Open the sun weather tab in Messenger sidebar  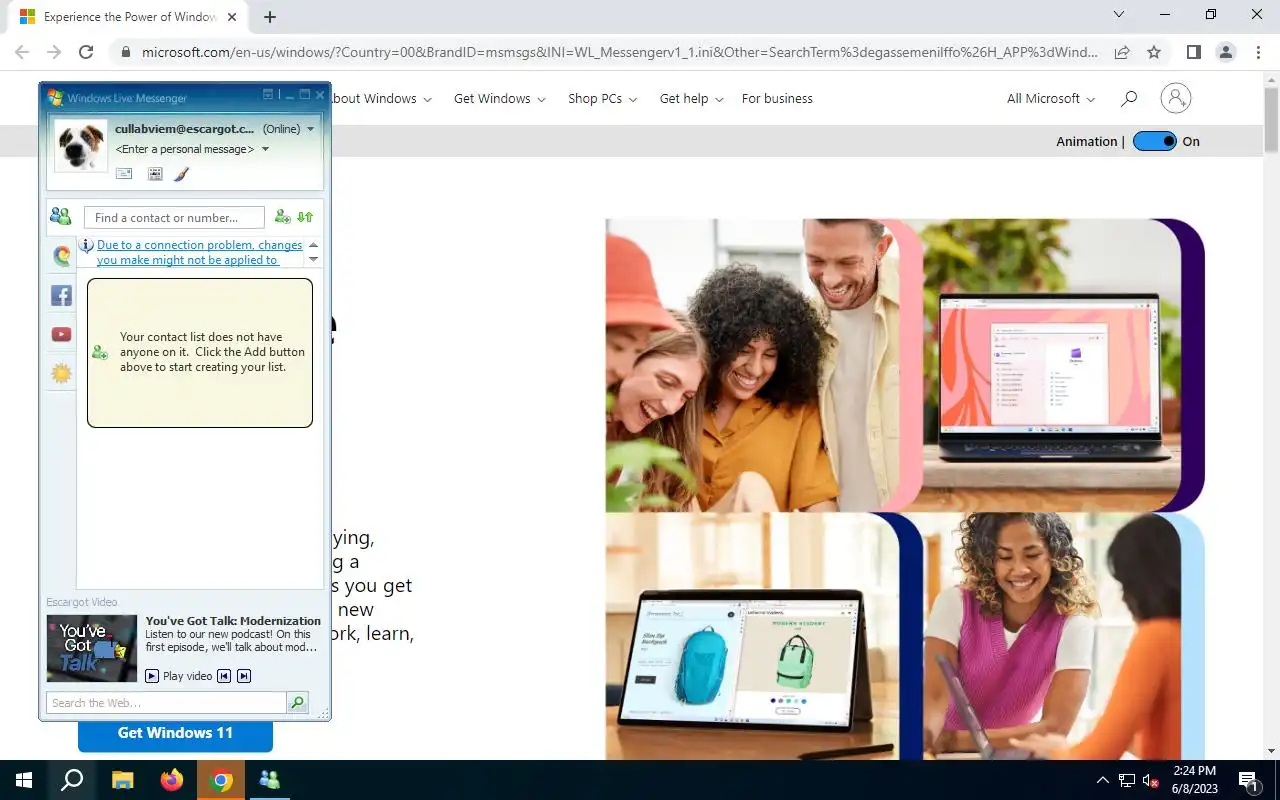click(x=62, y=374)
